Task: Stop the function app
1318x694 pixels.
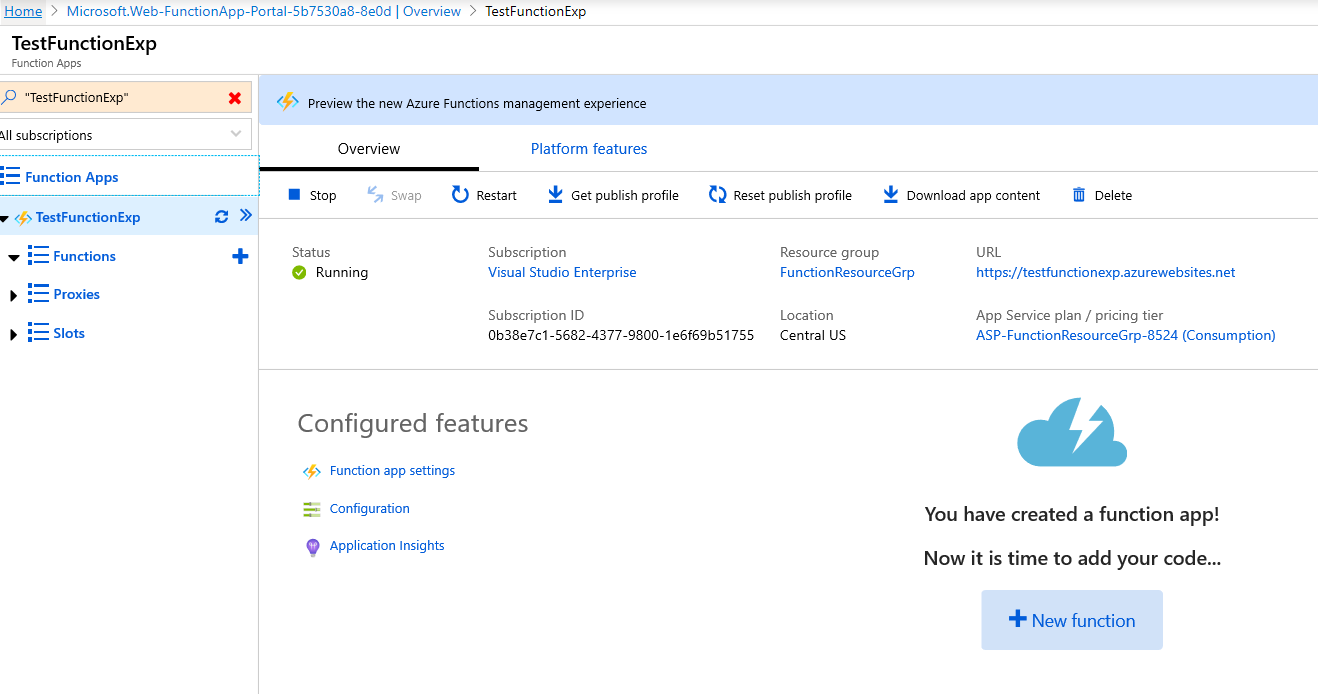Action: 313,195
